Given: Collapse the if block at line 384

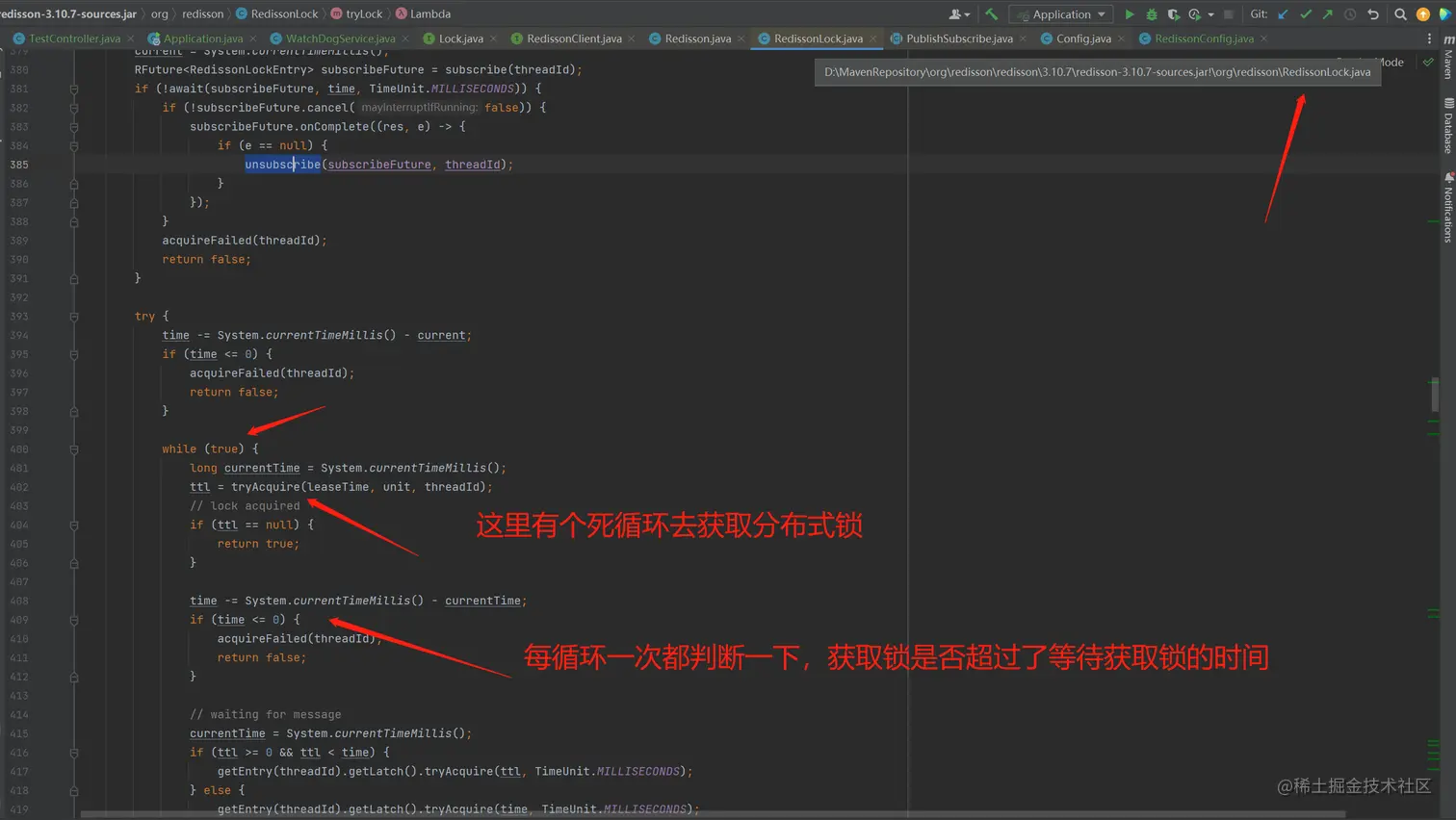Looking at the screenshot, I should 74,145.
